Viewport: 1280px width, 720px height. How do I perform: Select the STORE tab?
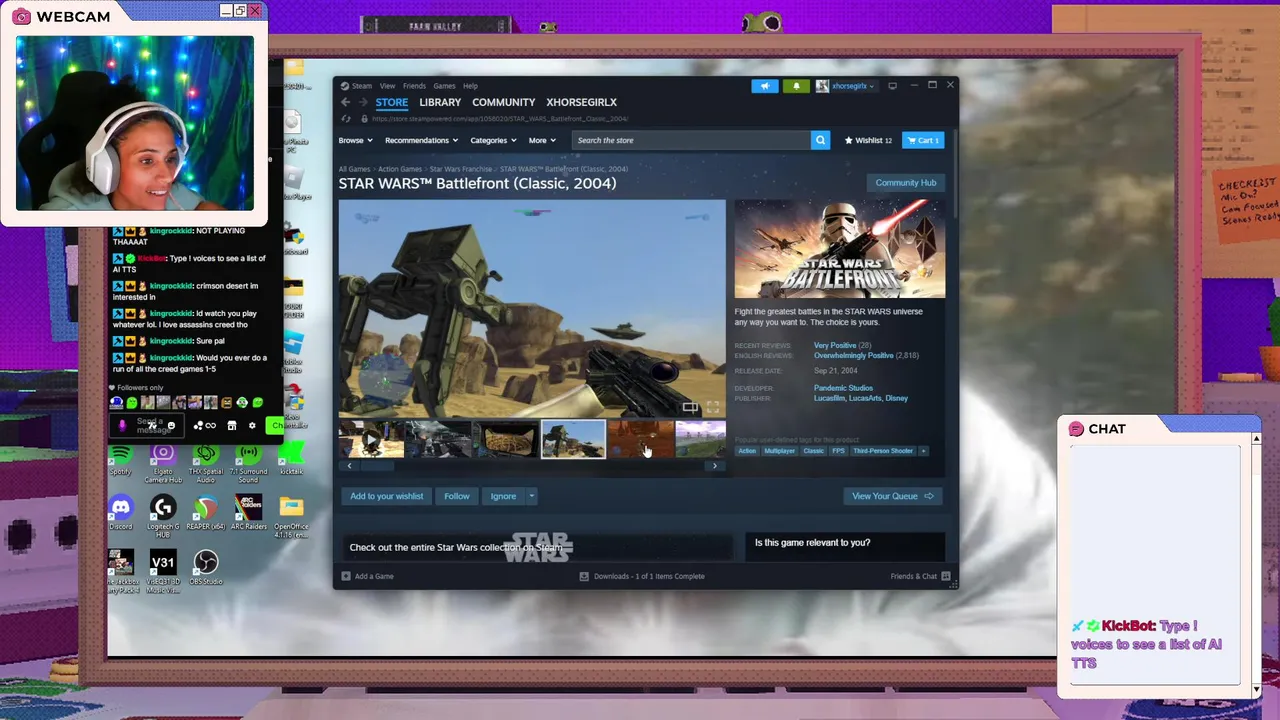pos(392,102)
